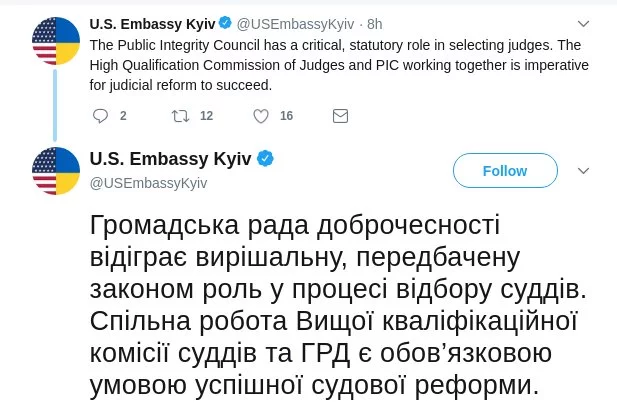Follow U.S. Embassy Kyiv
This screenshot has width=617, height=409.
click(504, 171)
